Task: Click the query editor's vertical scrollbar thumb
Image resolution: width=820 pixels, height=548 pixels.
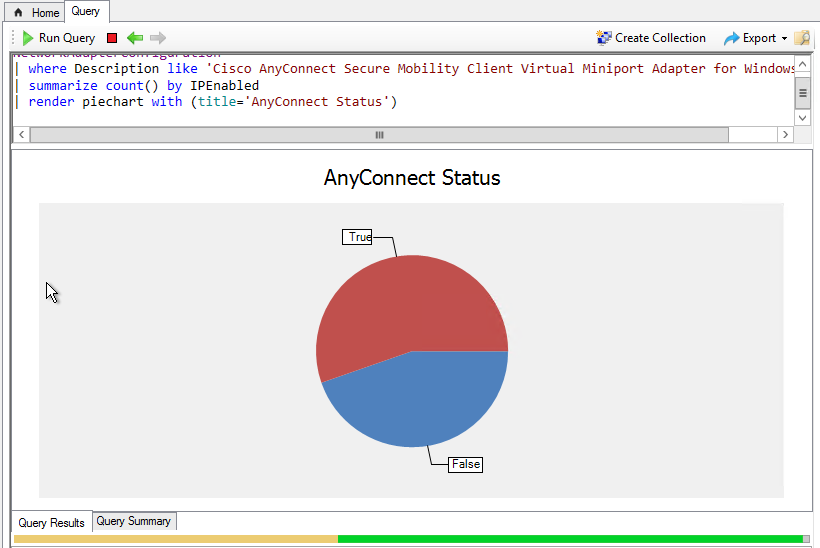Action: [x=803, y=93]
